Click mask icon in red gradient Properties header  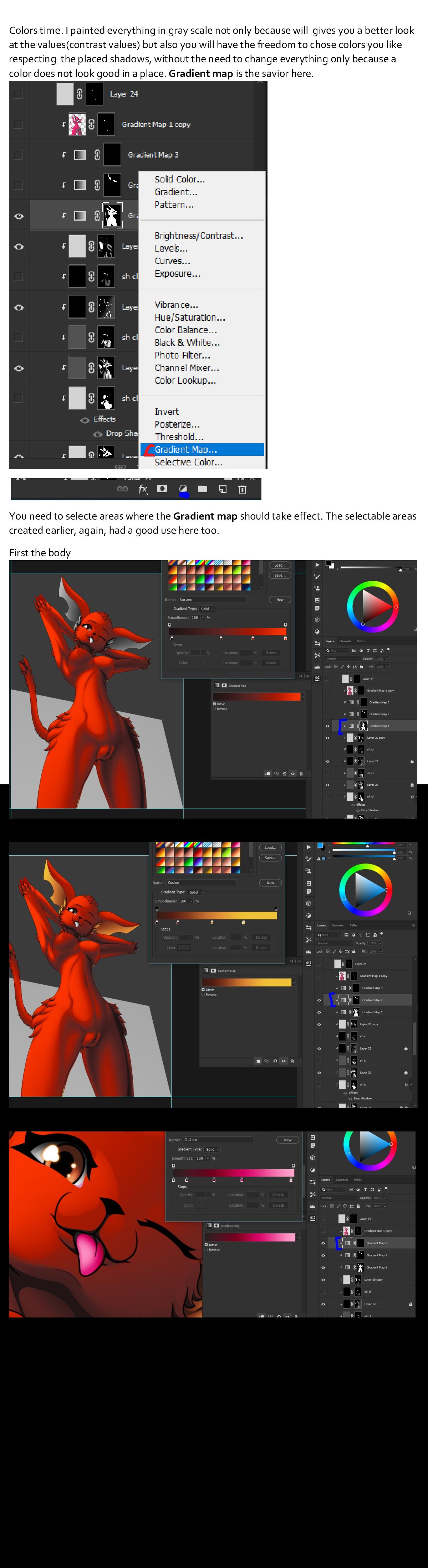click(x=224, y=685)
